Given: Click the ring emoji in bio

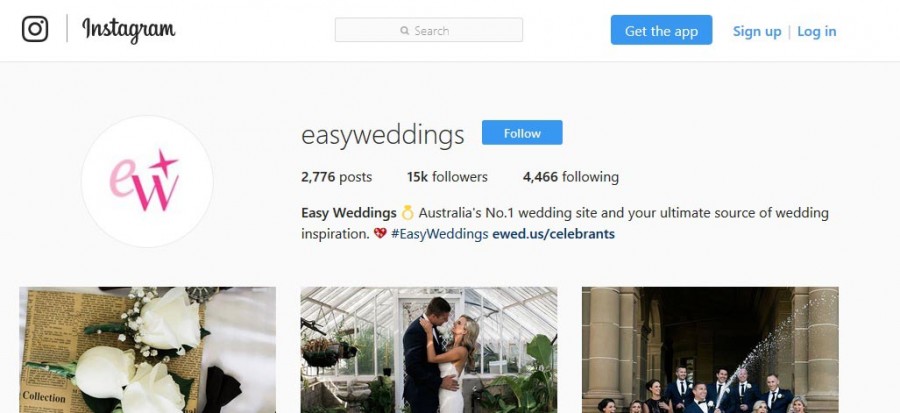Looking at the screenshot, I should [x=407, y=213].
